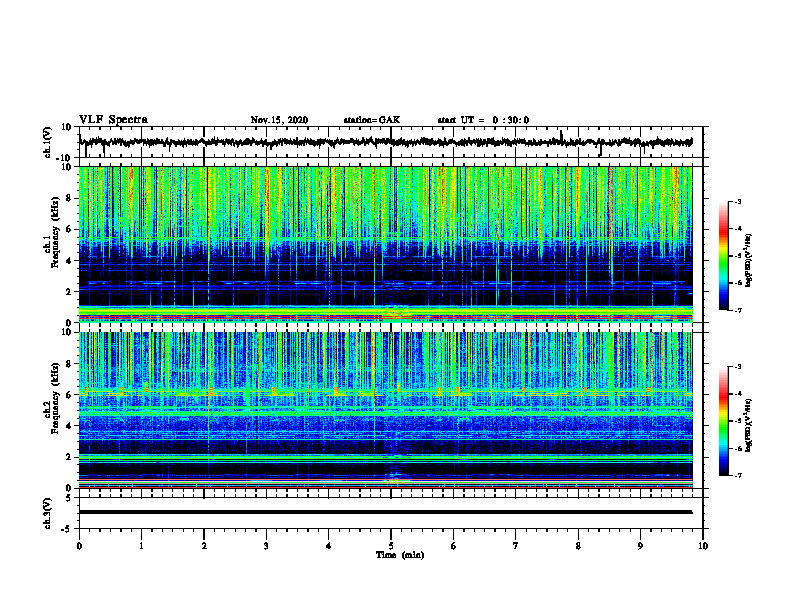Click the "4" kHz tick on ch.1 spectrogram
This screenshot has width=792, height=612.
point(70,261)
